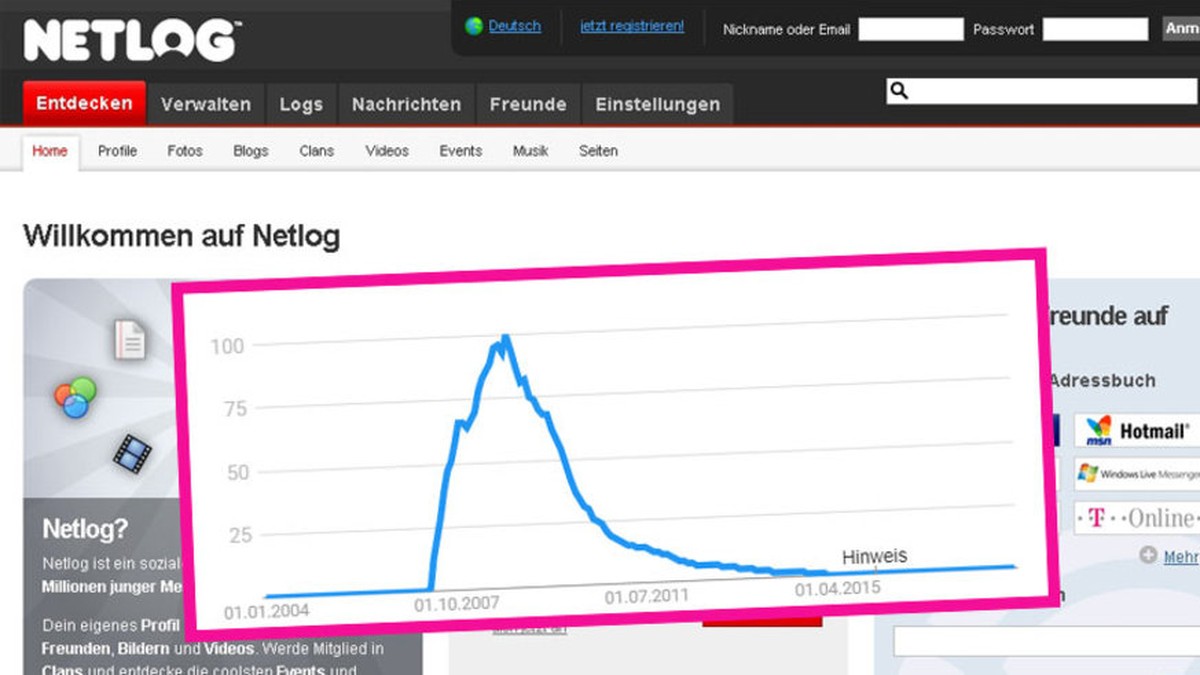The image size is (1200, 675).
Task: Open the Logs tab
Action: 301,104
